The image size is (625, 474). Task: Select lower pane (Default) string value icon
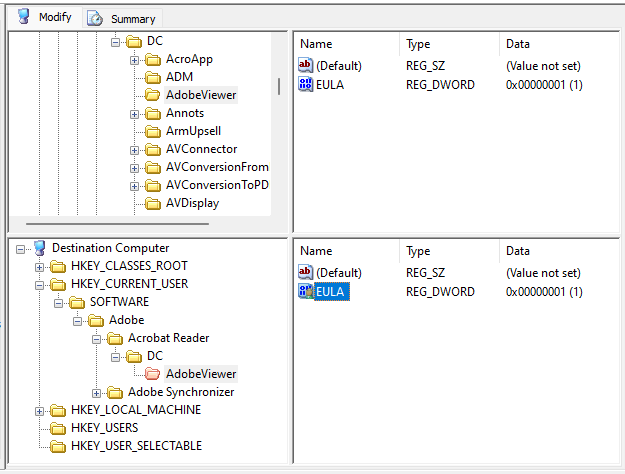click(x=305, y=272)
